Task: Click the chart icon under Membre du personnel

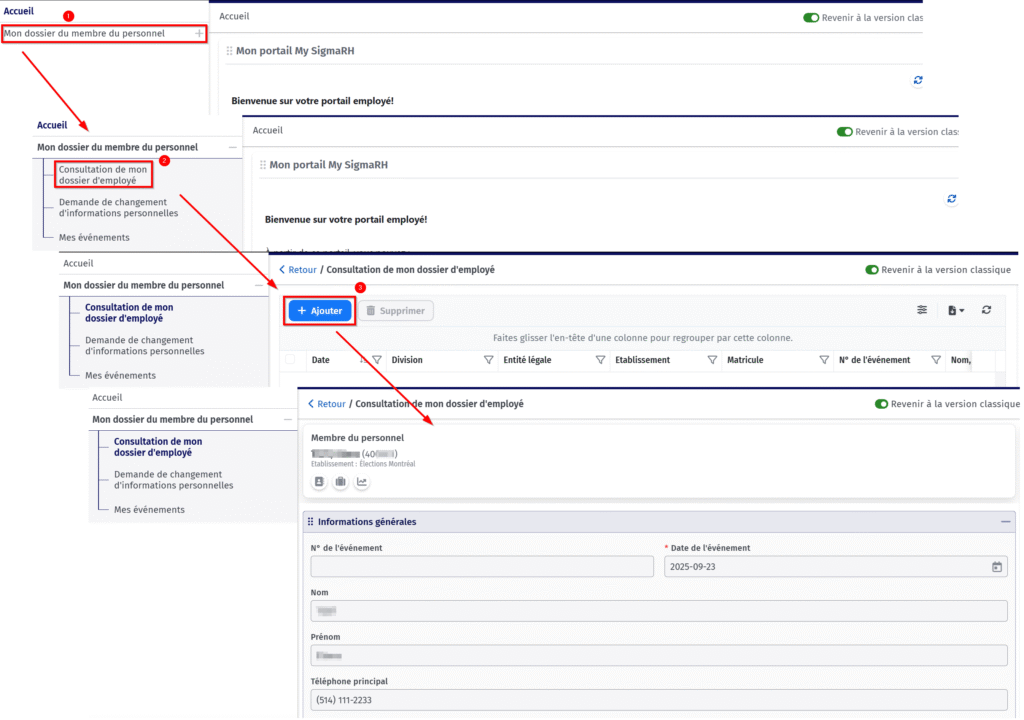Action: point(362,482)
